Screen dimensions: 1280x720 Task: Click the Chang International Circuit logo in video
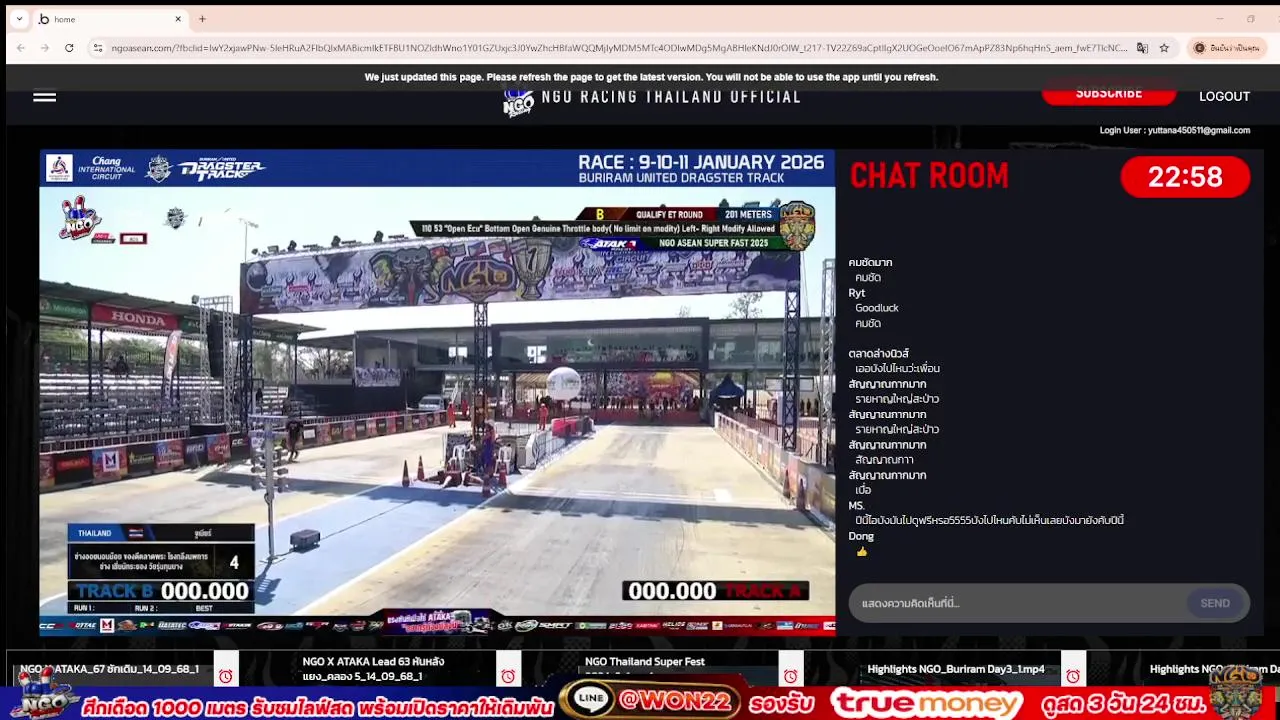(x=91, y=167)
